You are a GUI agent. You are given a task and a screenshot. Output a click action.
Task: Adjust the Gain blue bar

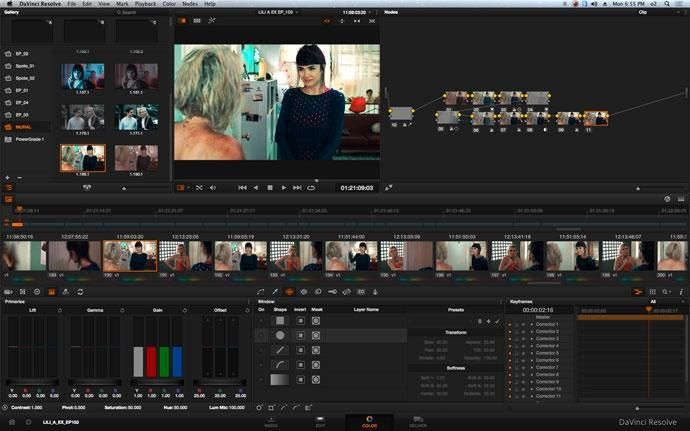[x=177, y=361]
